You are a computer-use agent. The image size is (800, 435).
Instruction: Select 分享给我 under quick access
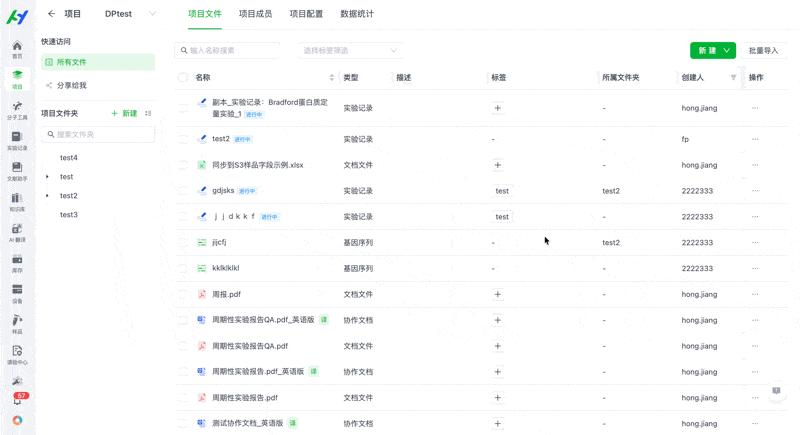[98, 85]
